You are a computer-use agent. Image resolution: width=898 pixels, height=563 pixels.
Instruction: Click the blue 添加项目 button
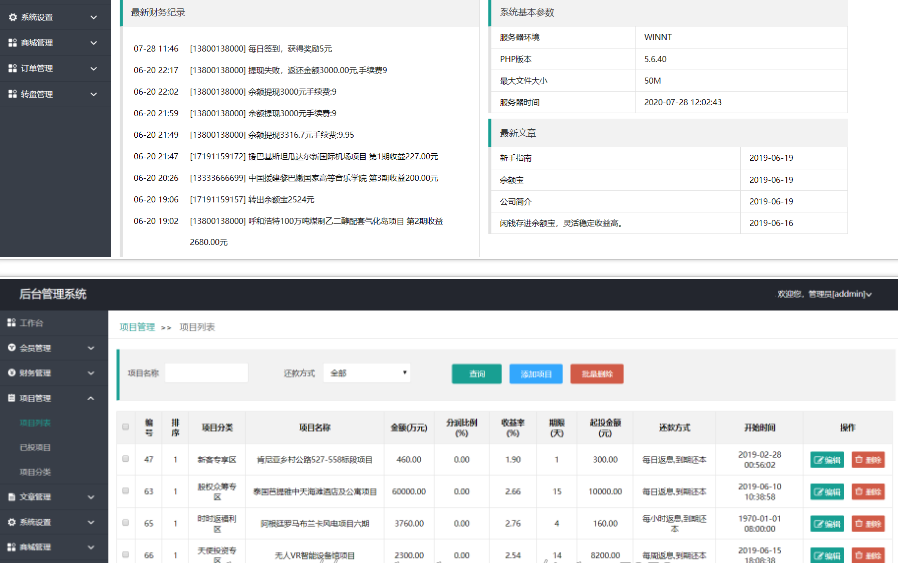(x=536, y=374)
